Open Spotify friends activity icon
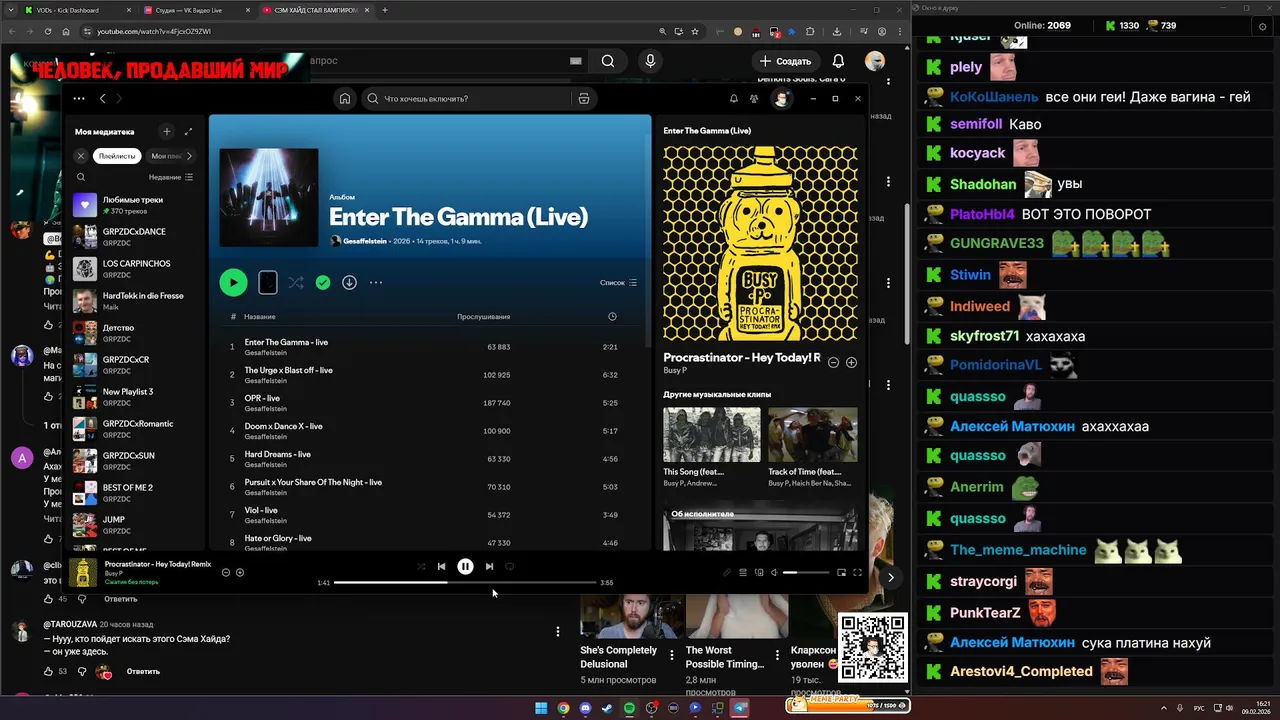Image resolution: width=1280 pixels, height=720 pixels. tap(753, 99)
